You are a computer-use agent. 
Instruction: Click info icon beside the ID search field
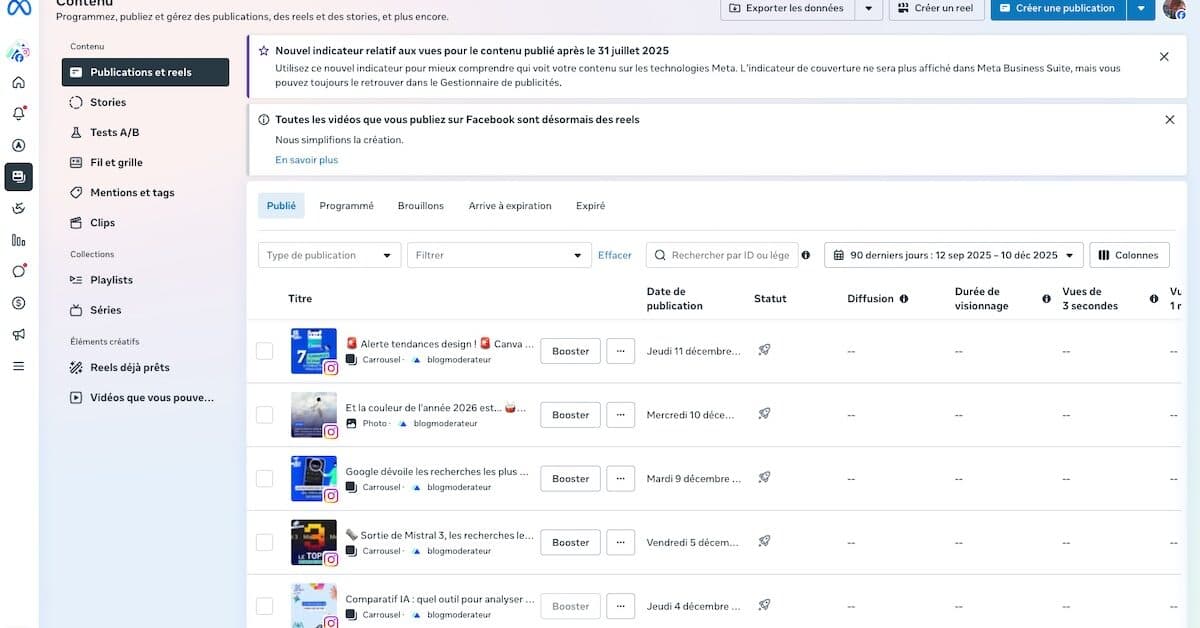point(806,255)
